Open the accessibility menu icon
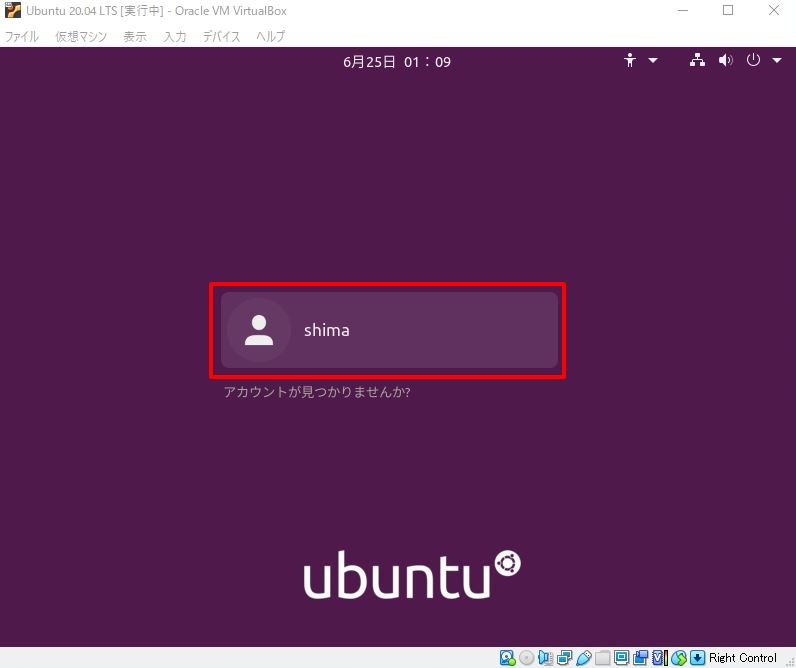The image size is (796, 668). [630, 60]
